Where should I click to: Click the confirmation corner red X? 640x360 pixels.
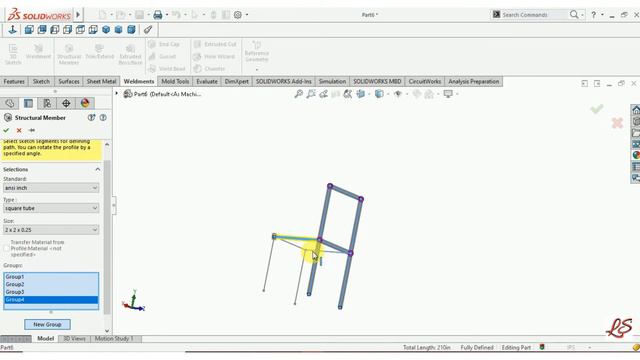click(x=617, y=123)
